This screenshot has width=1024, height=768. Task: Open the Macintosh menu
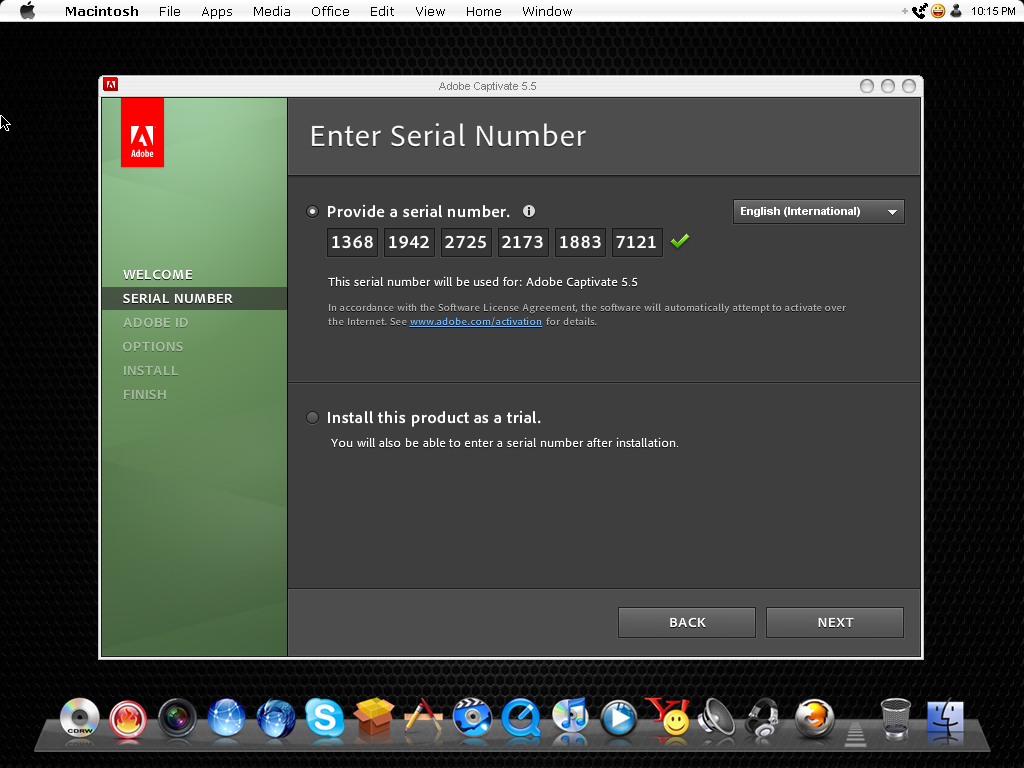pos(102,11)
